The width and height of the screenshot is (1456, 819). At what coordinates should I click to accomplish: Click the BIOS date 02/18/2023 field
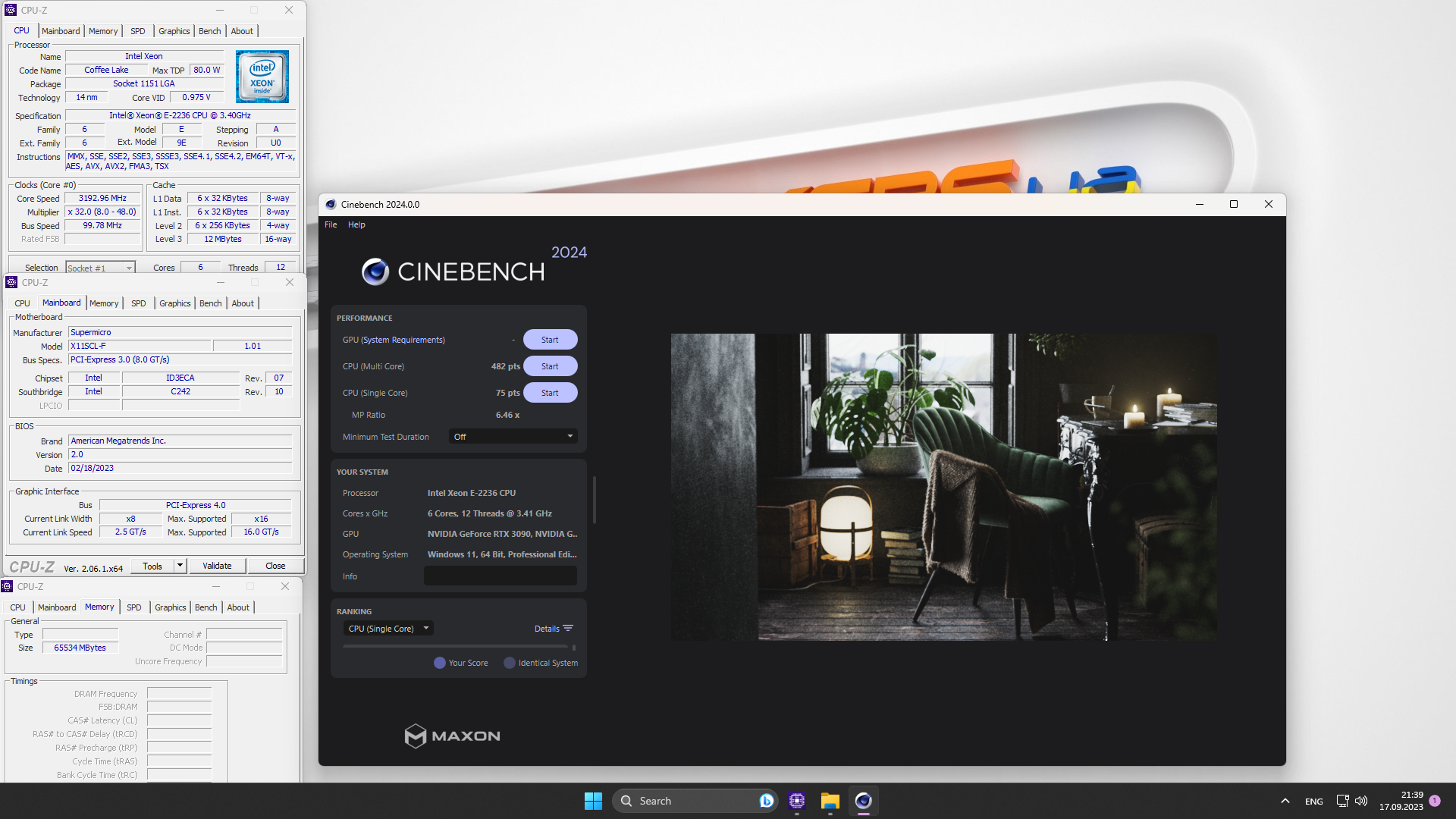pos(180,468)
